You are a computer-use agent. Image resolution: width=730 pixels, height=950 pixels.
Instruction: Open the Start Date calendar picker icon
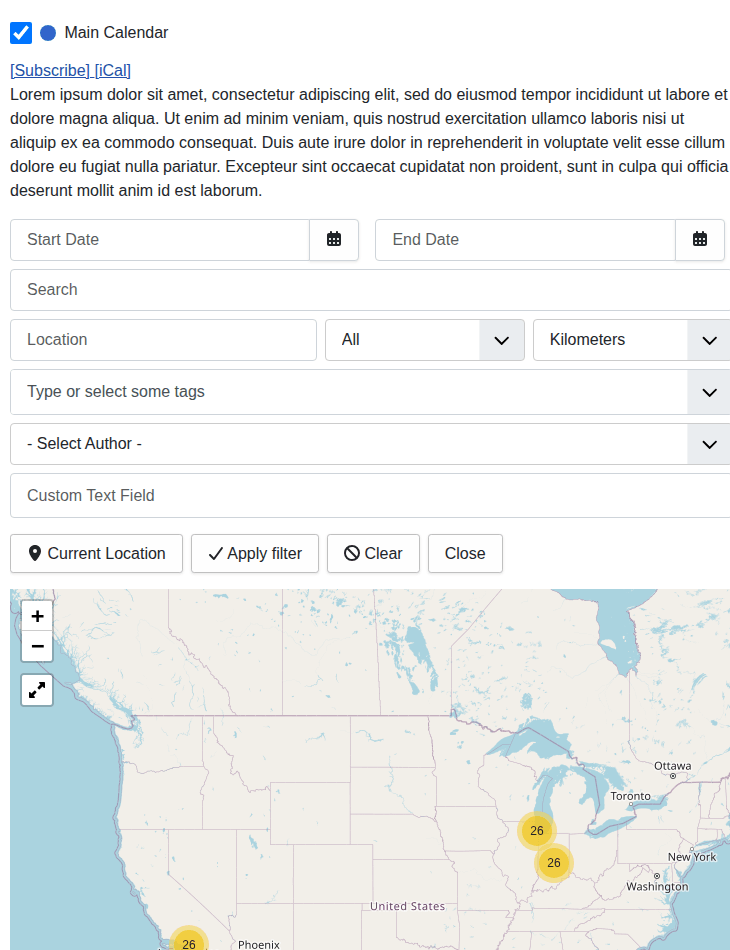(x=334, y=240)
